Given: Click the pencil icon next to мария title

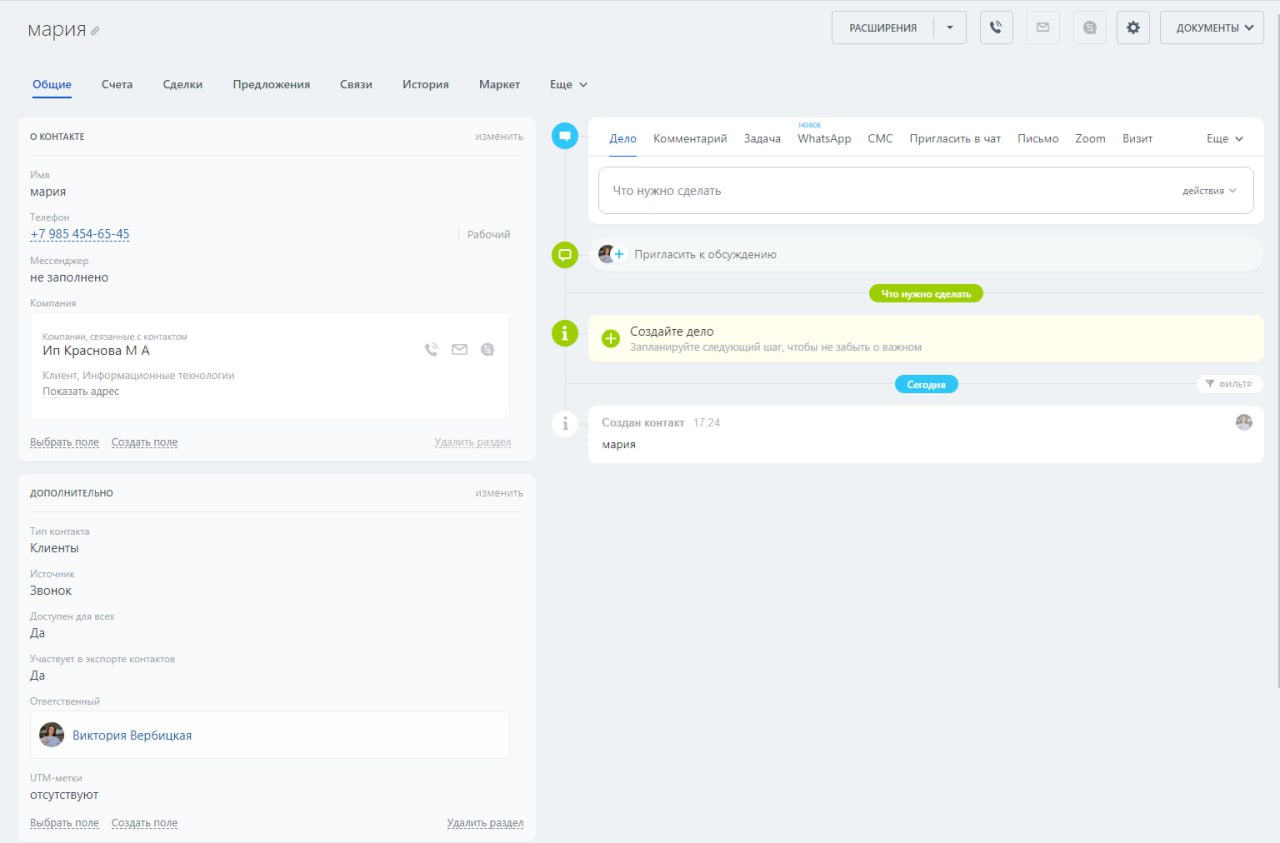Looking at the screenshot, I should tap(95, 31).
